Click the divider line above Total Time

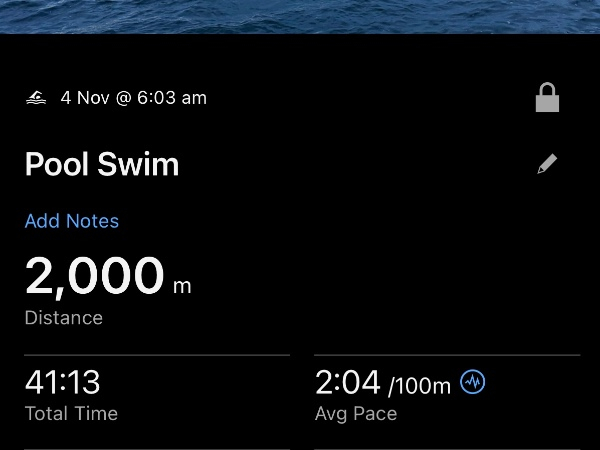coord(157,355)
